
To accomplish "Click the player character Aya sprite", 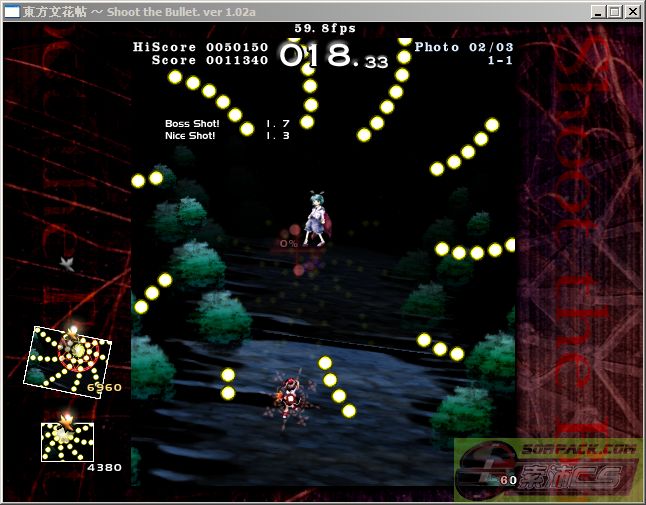I will click(290, 398).
